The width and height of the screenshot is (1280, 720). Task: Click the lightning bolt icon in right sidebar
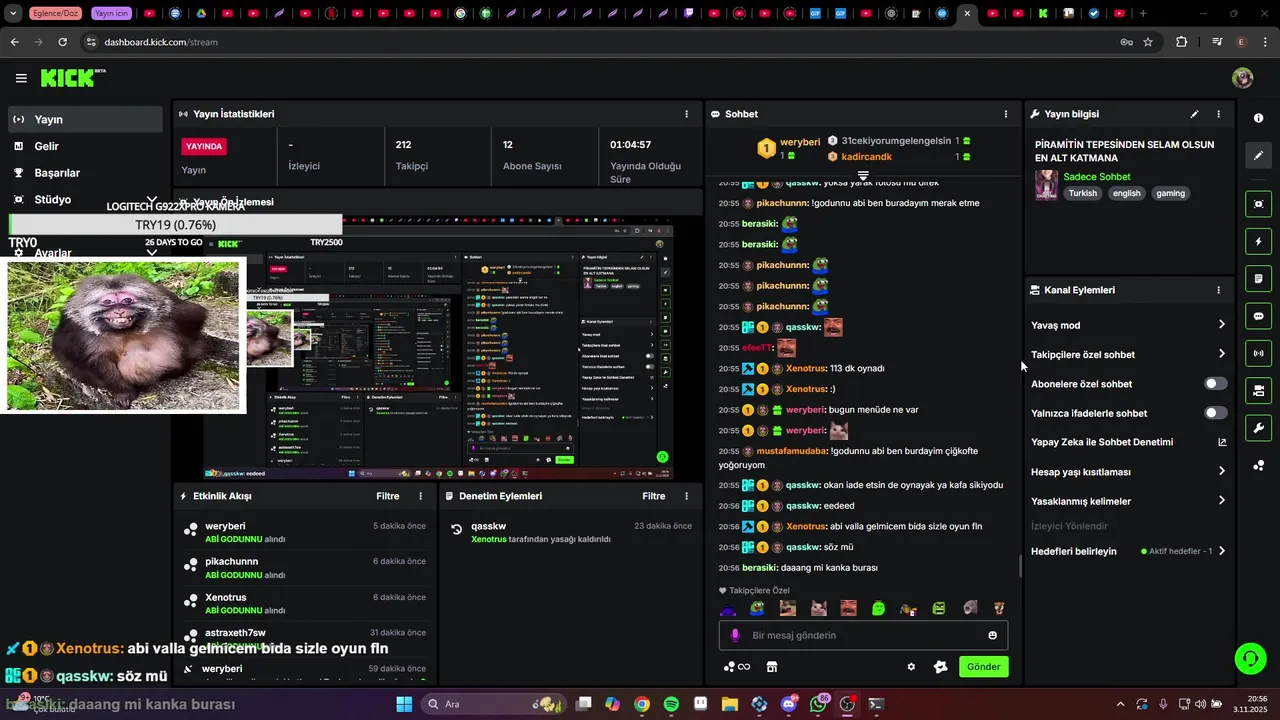(x=1258, y=242)
